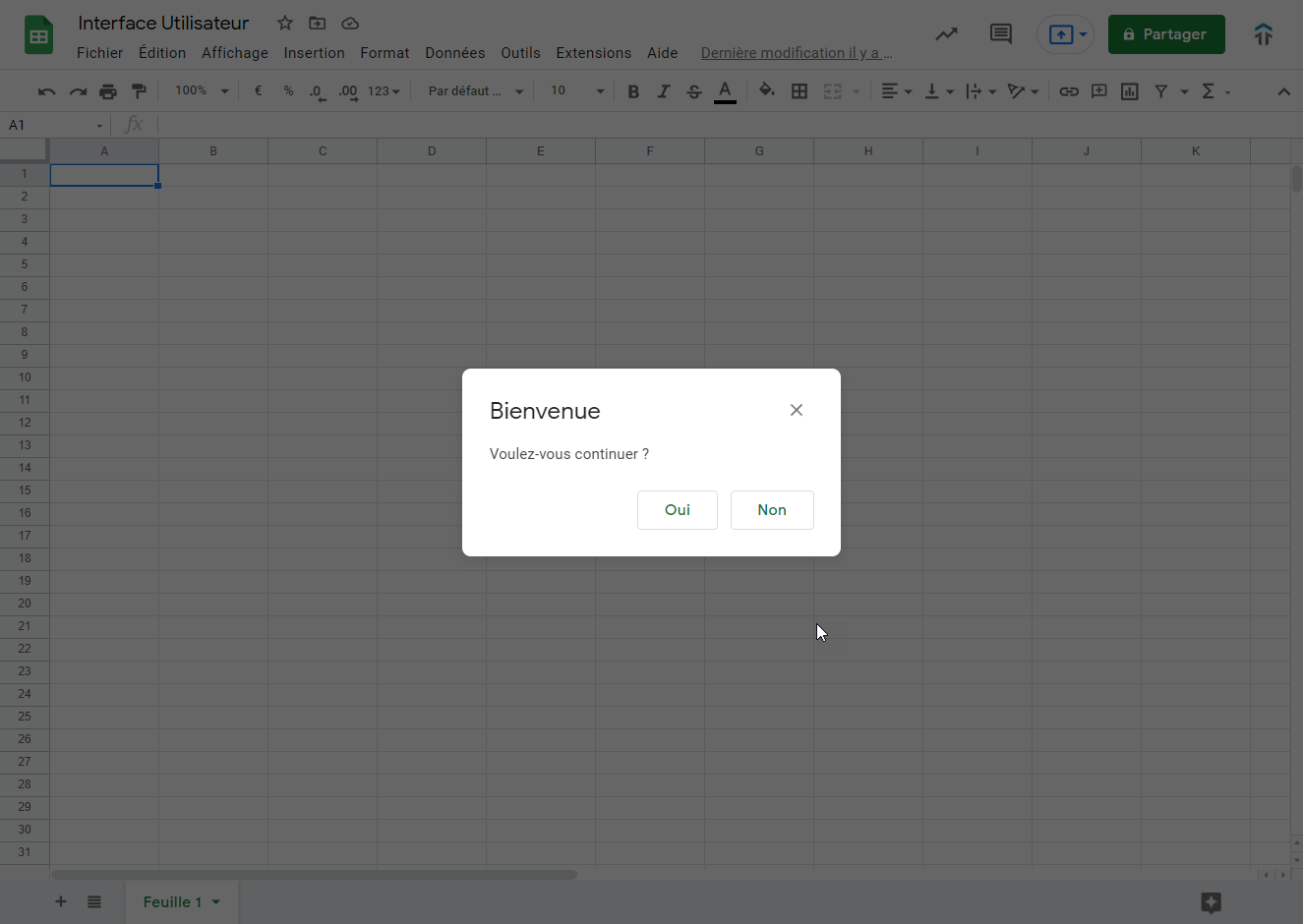
Task: Add a new sheet with plus
Action: pyautogui.click(x=61, y=901)
